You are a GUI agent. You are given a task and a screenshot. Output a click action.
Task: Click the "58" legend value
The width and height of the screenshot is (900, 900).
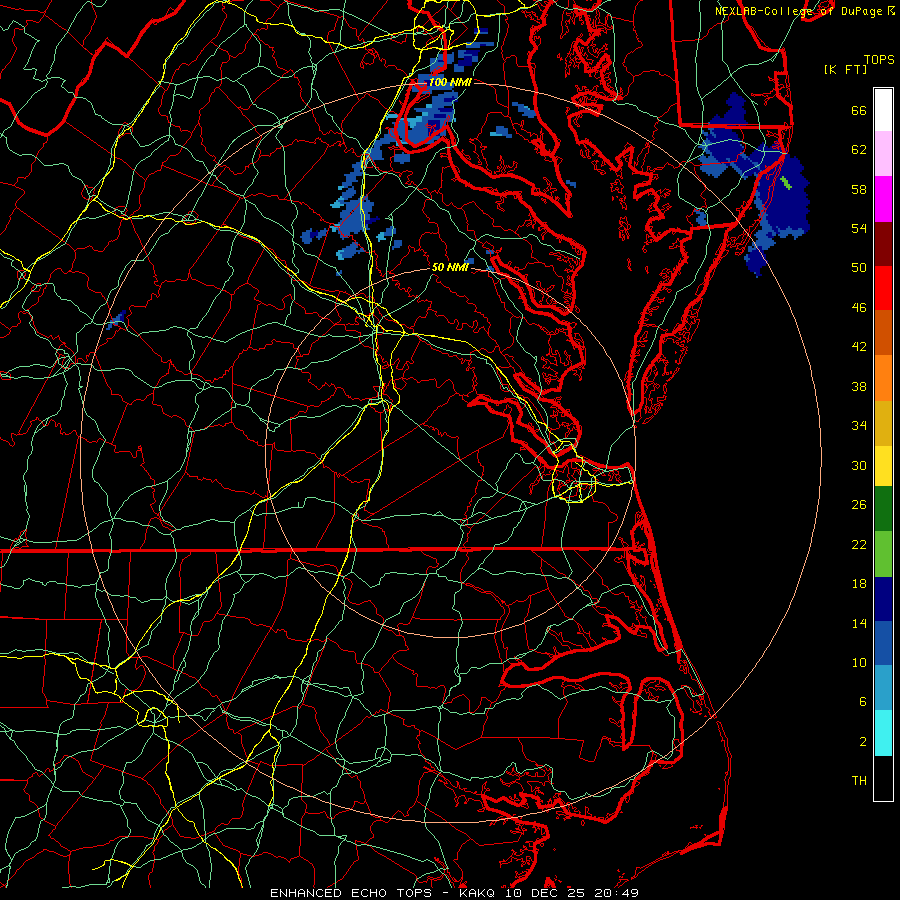(859, 189)
